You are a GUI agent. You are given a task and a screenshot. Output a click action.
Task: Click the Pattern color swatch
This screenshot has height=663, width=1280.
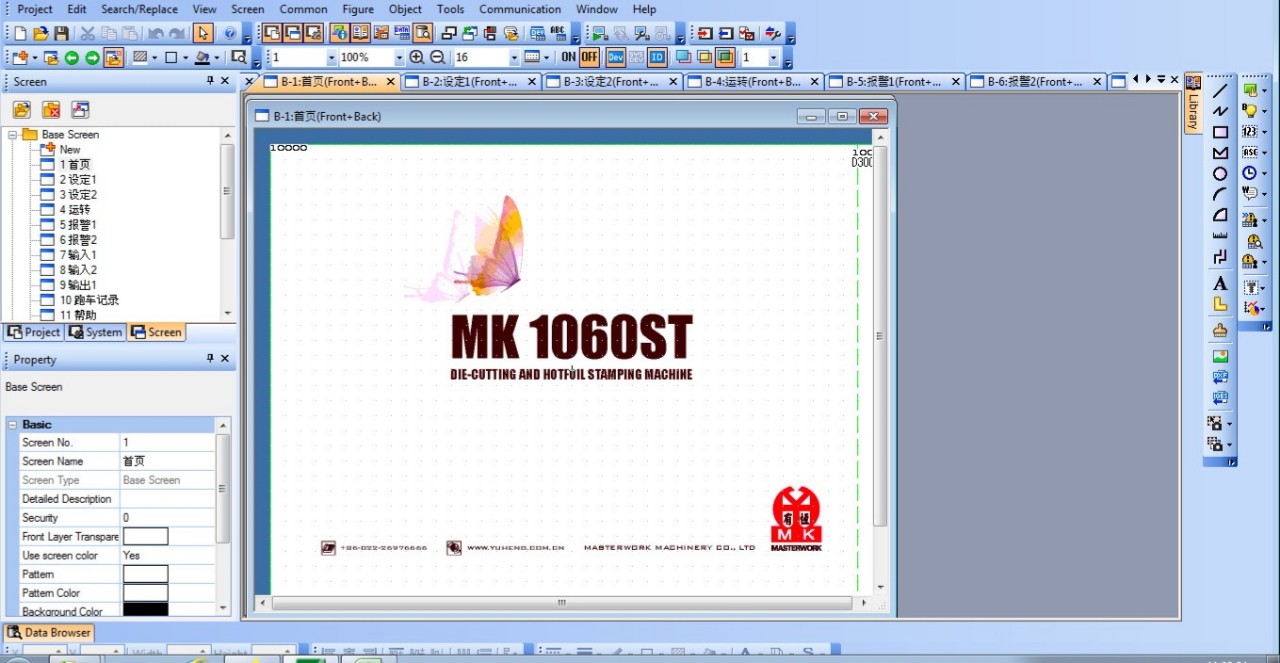[x=145, y=574]
